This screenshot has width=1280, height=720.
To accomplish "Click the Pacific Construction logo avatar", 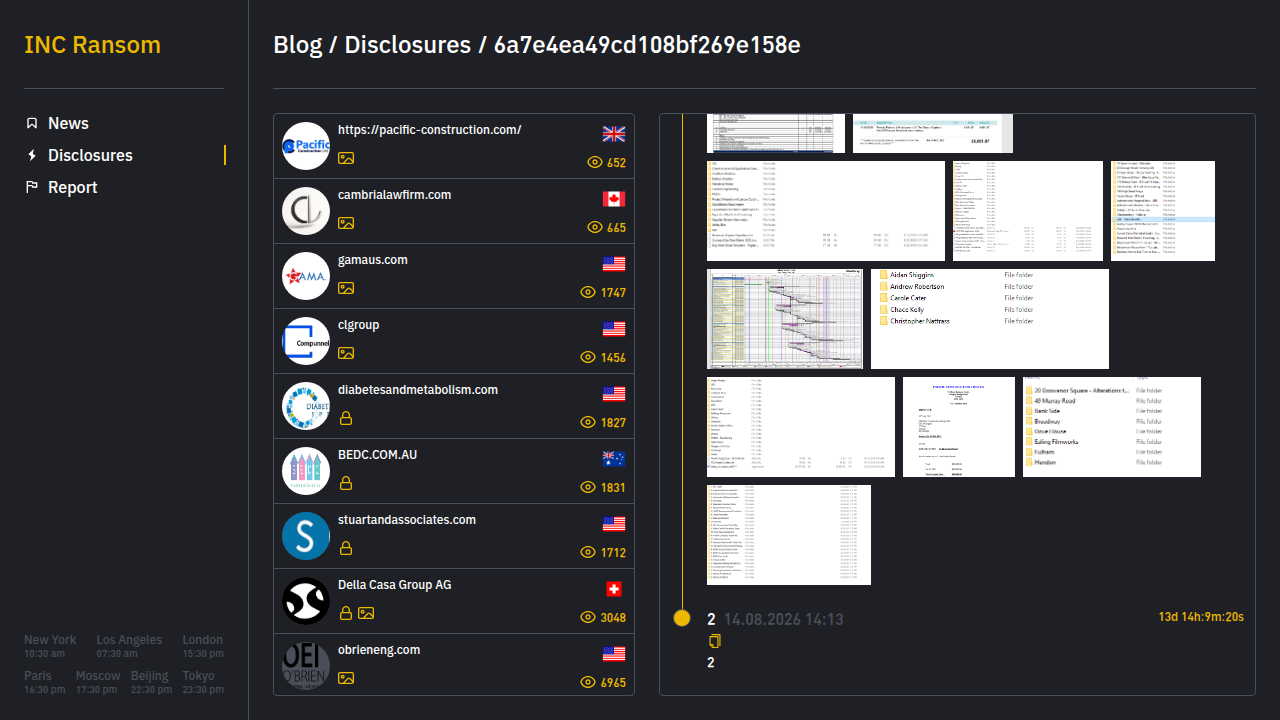I will click(306, 146).
